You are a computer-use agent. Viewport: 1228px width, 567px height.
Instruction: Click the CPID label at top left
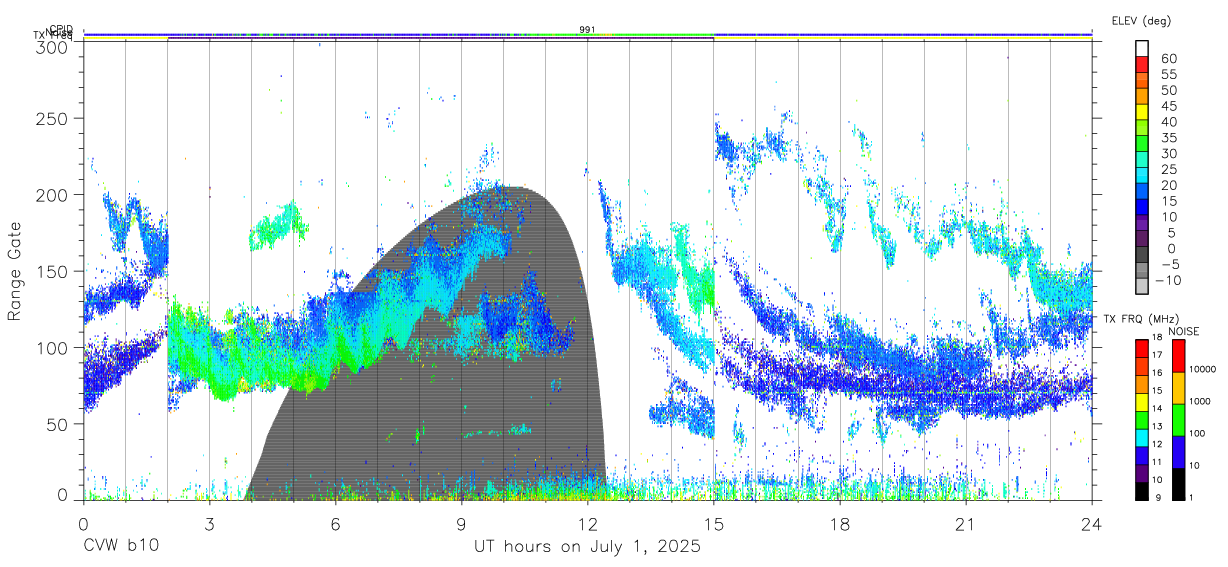click(60, 29)
